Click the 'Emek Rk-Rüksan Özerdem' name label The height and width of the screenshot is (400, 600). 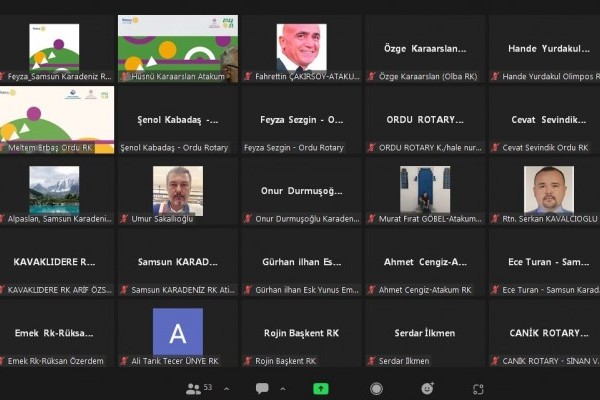click(x=55, y=361)
